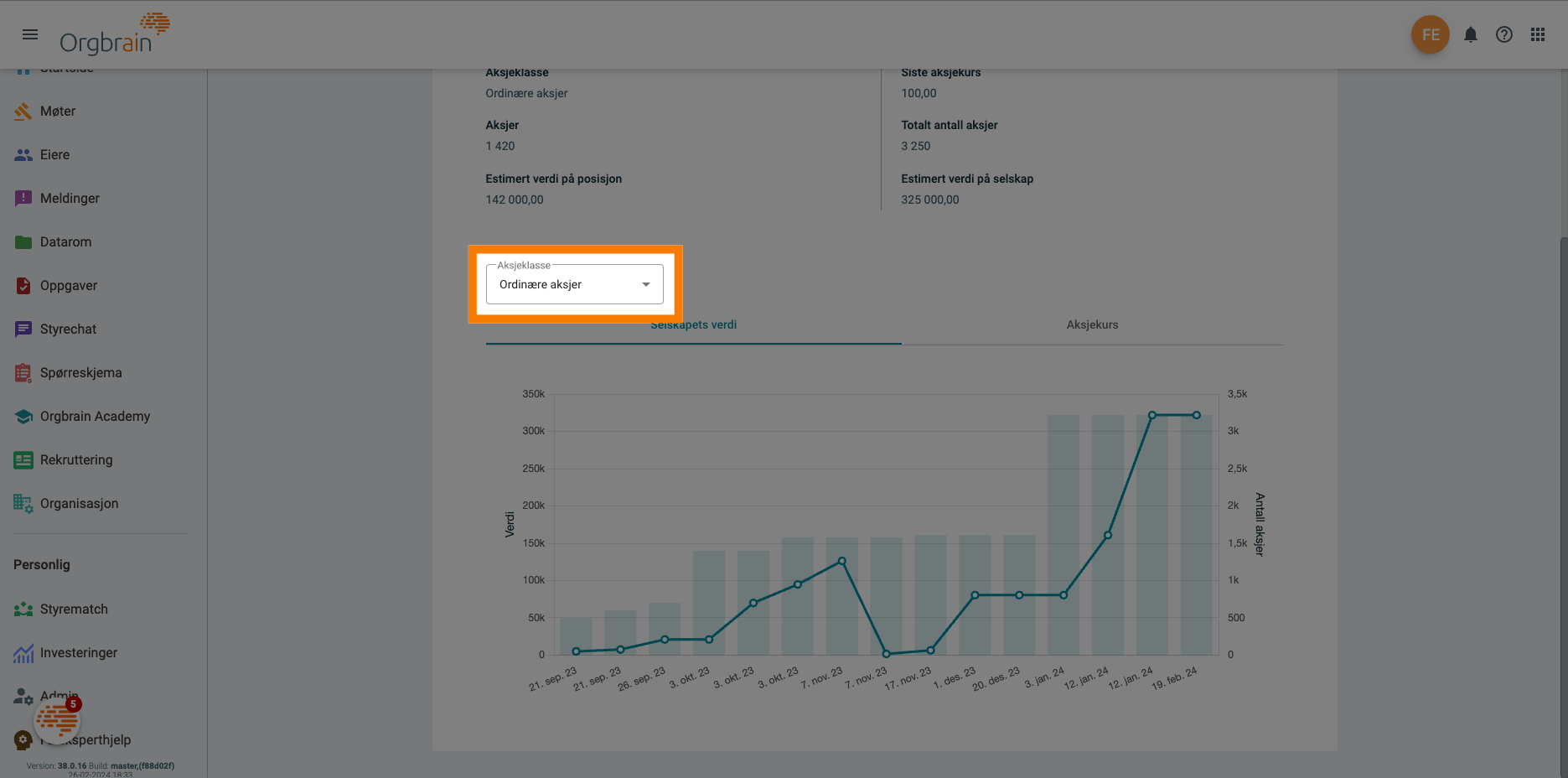Click the Investeringer chart icon
Viewport: 1568px width, 778px height.
point(23,653)
